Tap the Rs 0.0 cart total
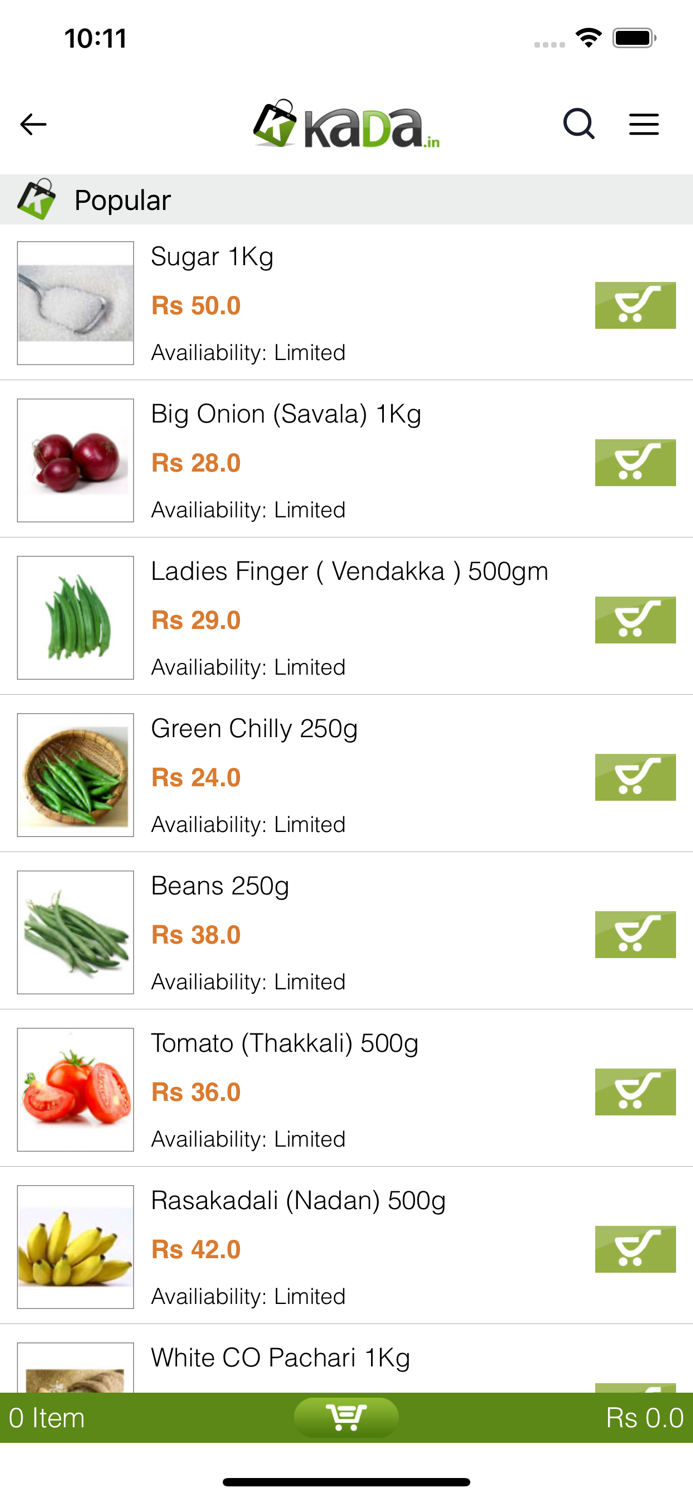 [644, 1417]
